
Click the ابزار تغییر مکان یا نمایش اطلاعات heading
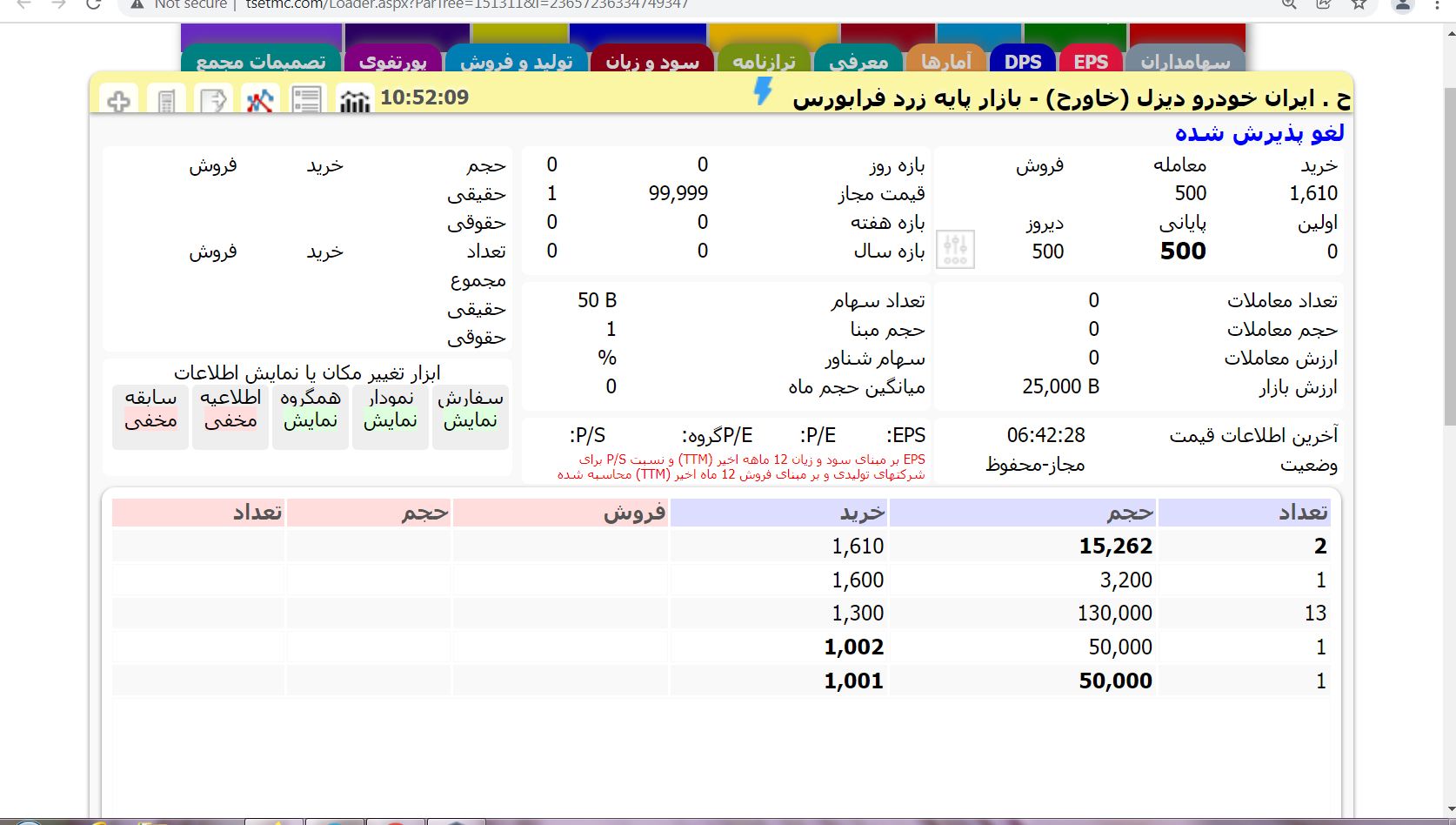307,372
